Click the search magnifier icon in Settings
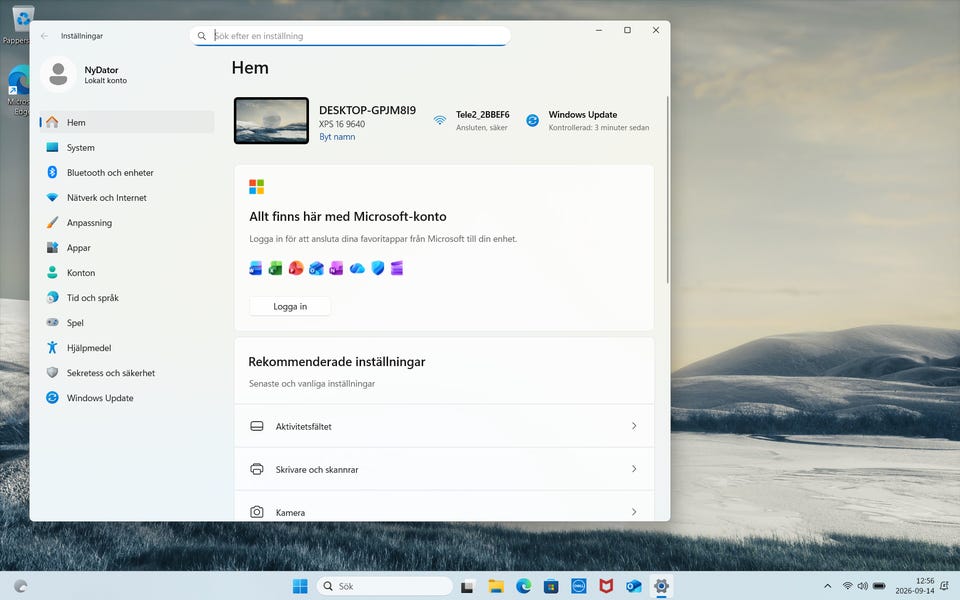This screenshot has height=600, width=960. pyautogui.click(x=201, y=36)
